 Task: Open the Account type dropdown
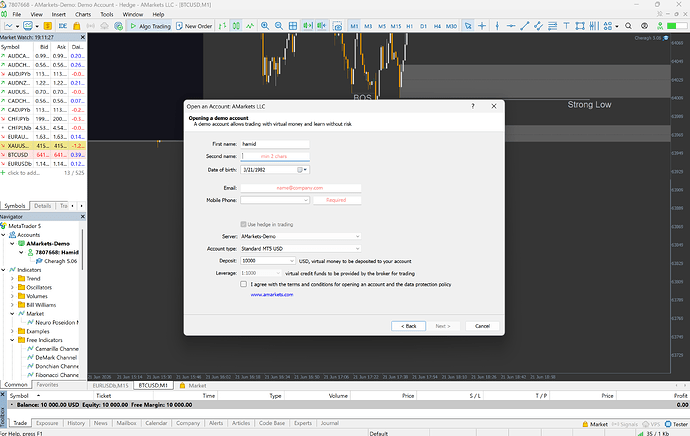(x=301, y=249)
